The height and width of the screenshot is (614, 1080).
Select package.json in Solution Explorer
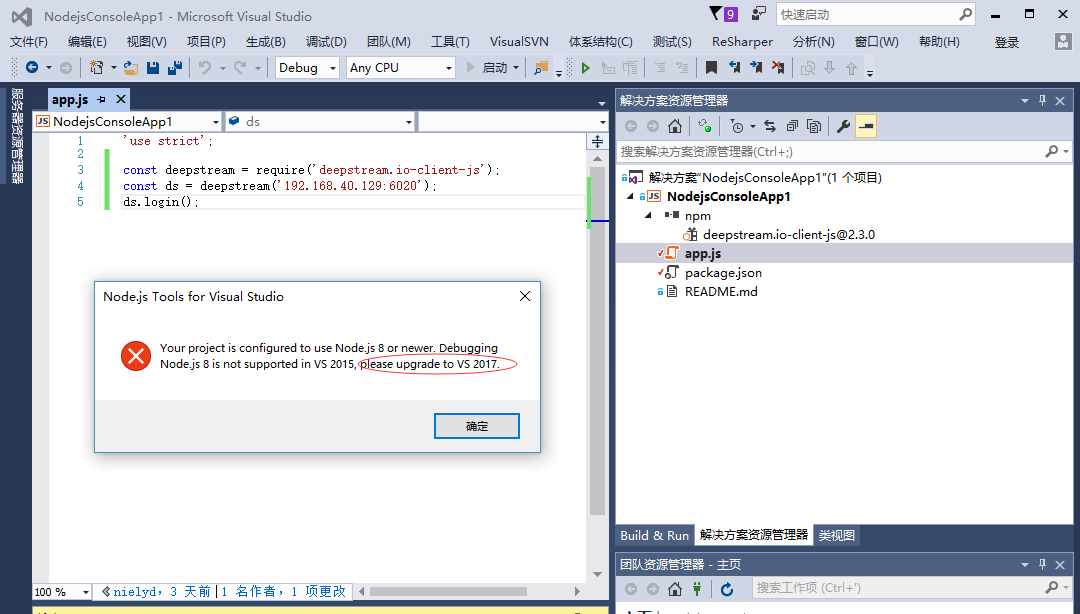723,273
